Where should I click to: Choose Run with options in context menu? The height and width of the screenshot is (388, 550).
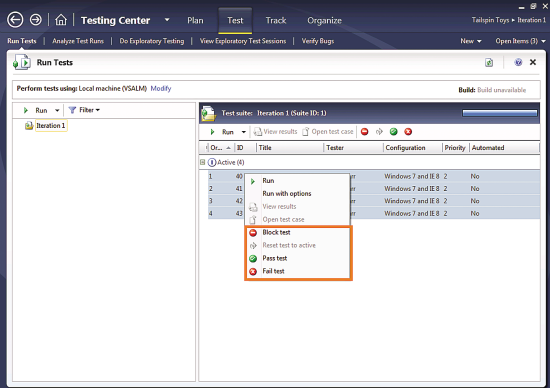(297, 194)
